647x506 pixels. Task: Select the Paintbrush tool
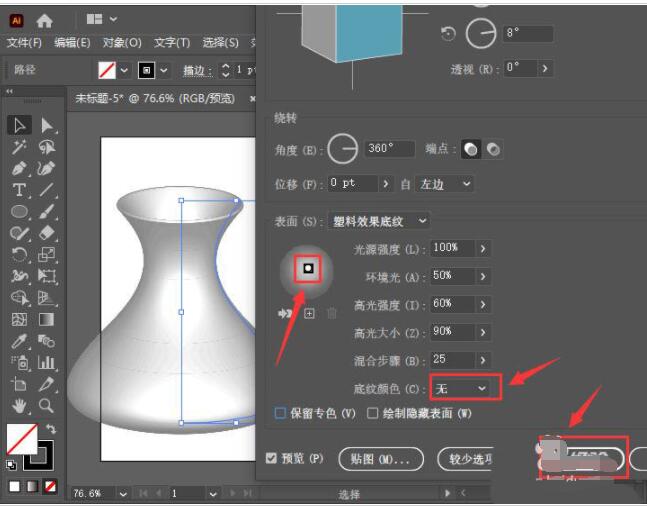point(47,211)
